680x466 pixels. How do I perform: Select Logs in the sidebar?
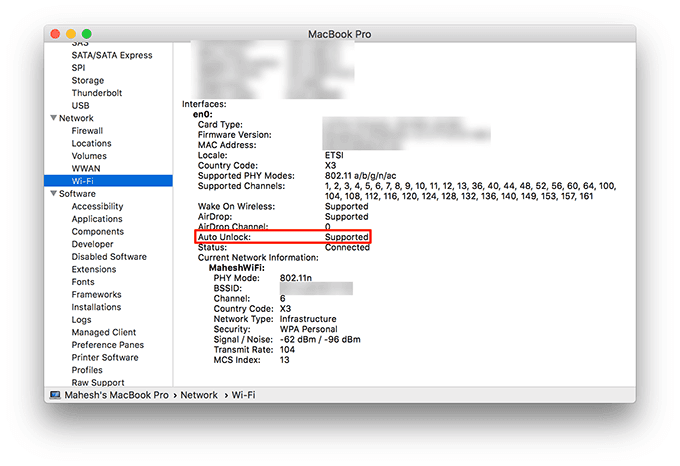[82, 320]
